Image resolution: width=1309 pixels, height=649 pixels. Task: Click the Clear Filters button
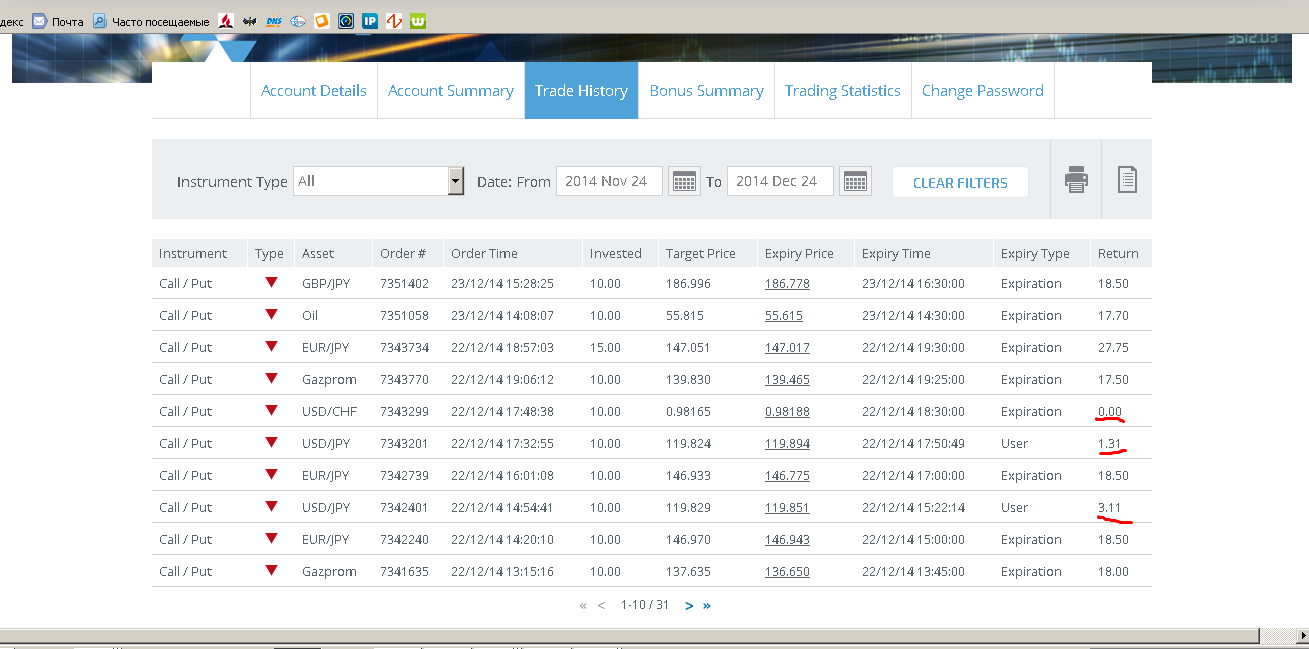point(960,183)
